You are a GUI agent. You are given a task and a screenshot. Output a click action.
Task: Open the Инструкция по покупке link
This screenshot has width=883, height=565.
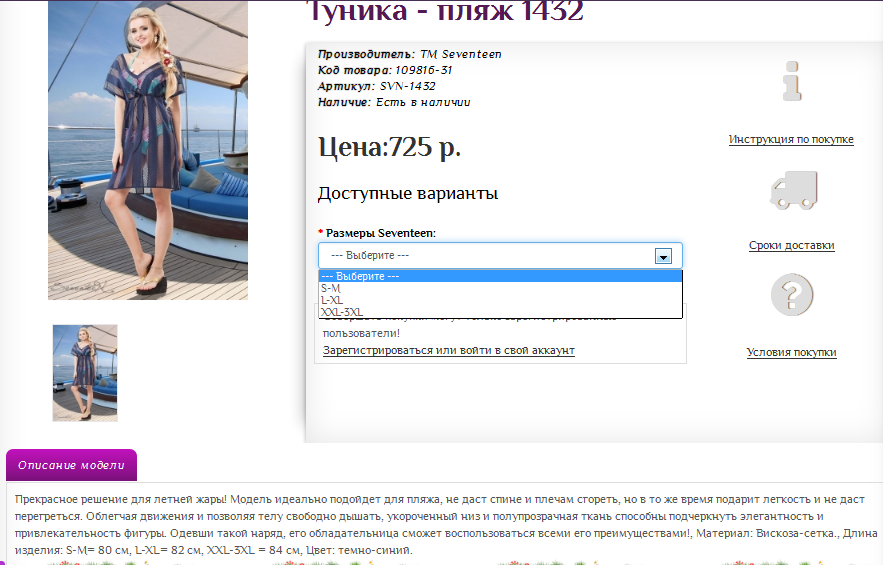791,139
